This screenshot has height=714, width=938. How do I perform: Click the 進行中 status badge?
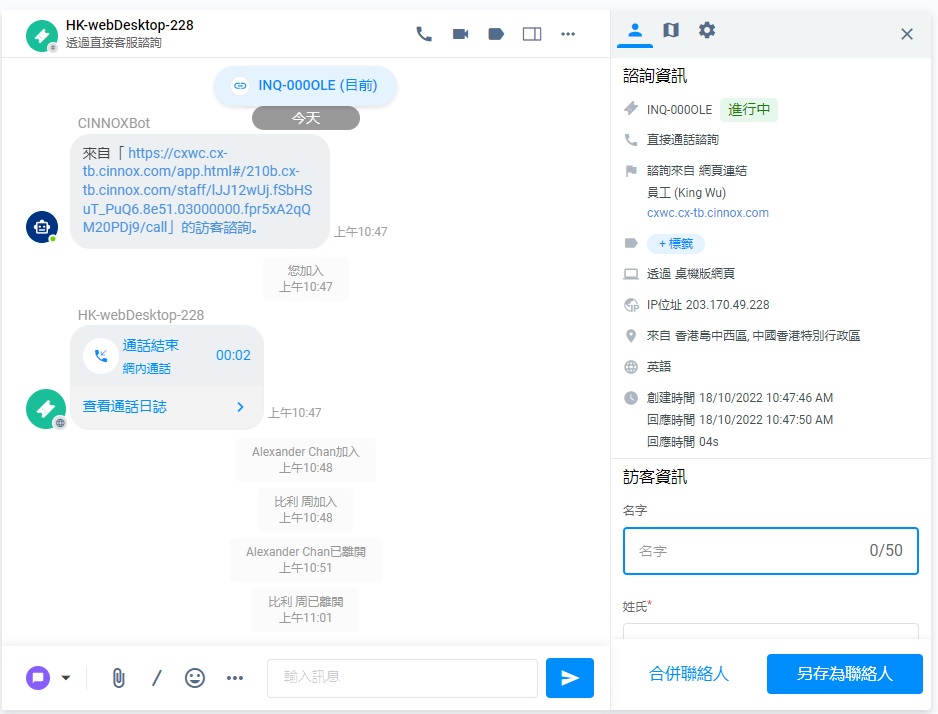[x=748, y=109]
